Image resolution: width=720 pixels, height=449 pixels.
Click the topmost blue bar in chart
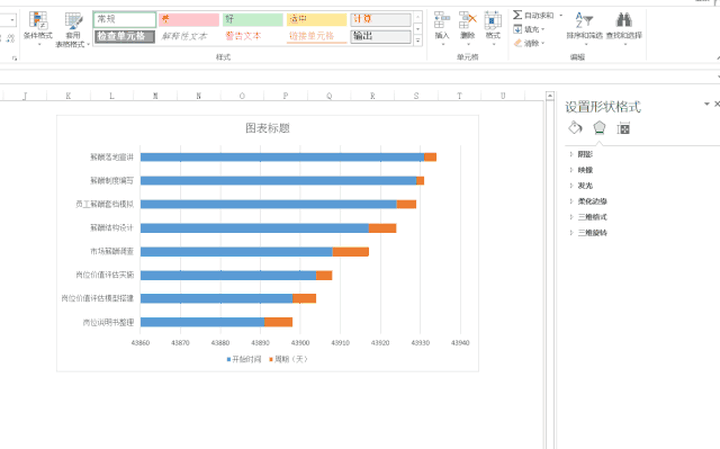pos(282,157)
